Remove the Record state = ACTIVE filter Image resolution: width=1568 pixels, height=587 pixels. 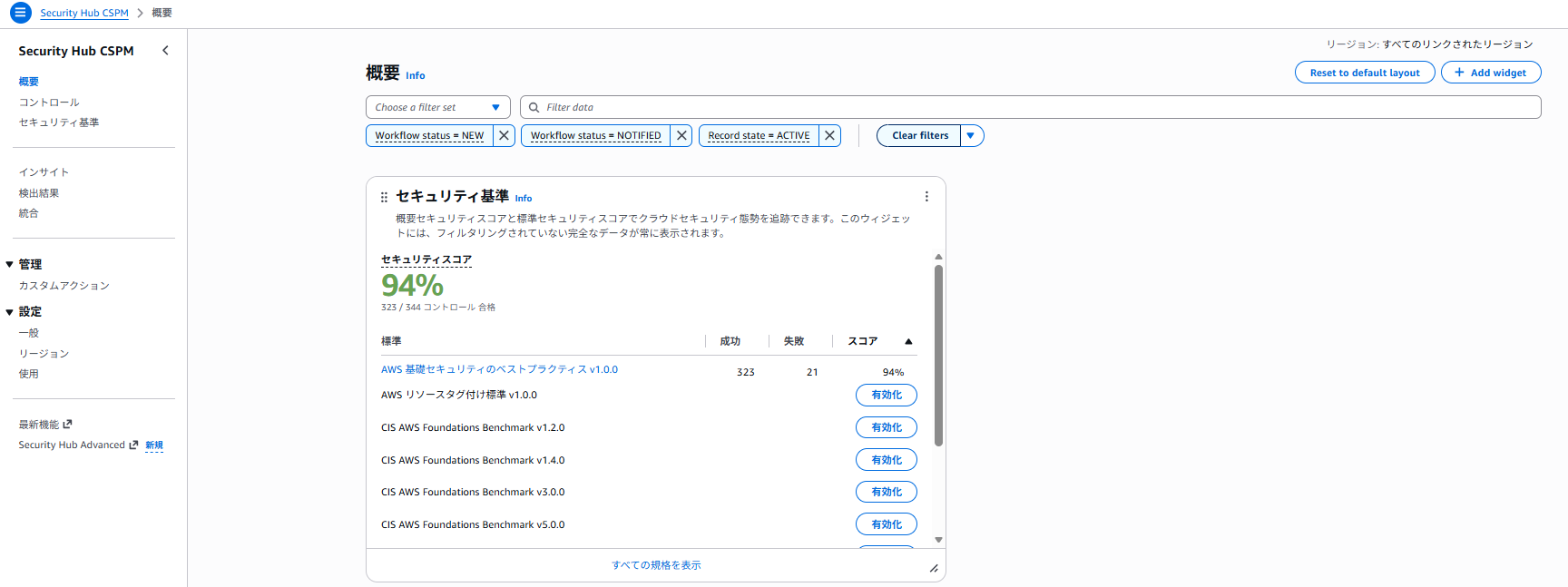click(x=829, y=135)
